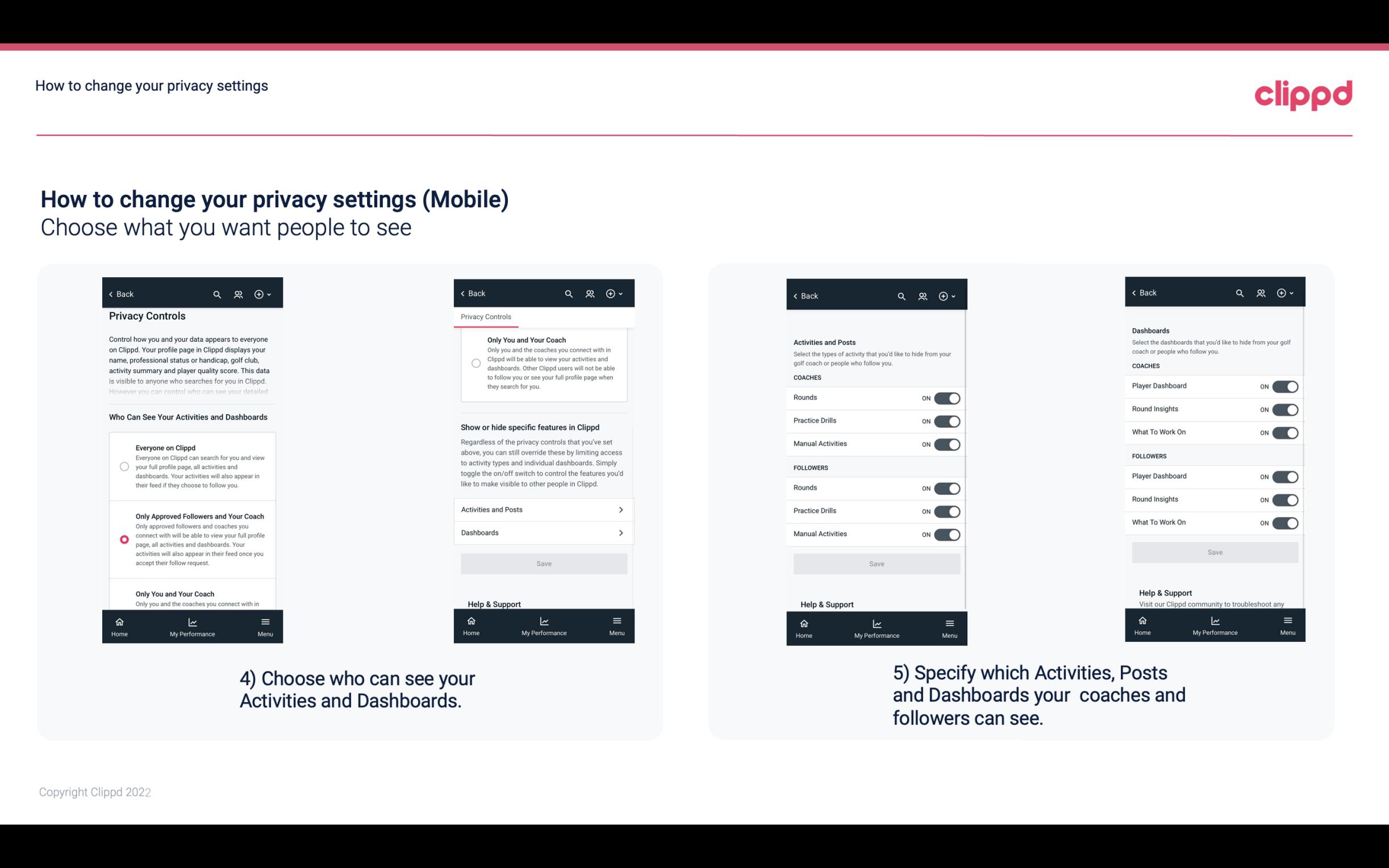The width and height of the screenshot is (1389, 868).
Task: Open Privacy Controls tab
Action: (485, 317)
